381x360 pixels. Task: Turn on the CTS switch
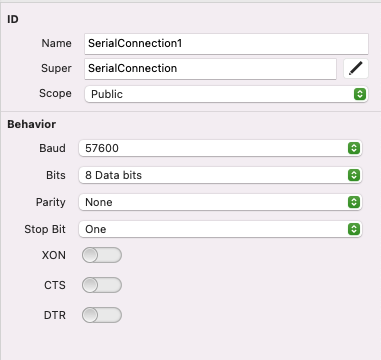102,285
